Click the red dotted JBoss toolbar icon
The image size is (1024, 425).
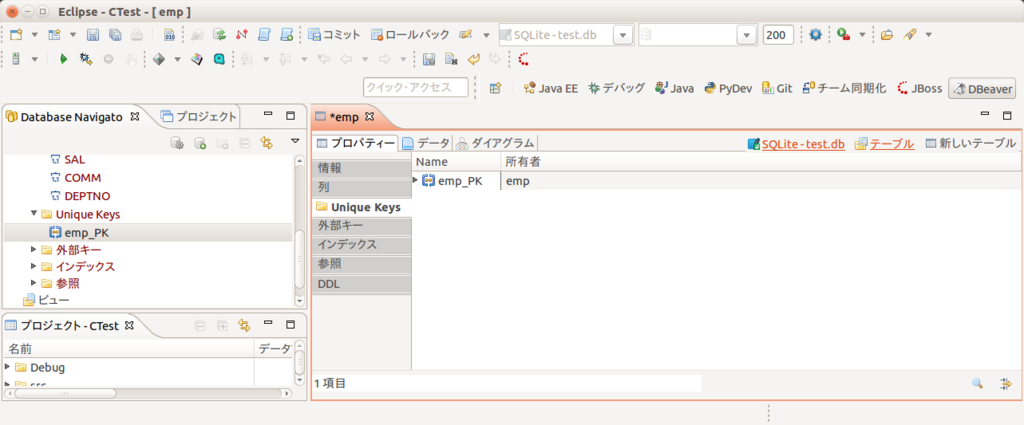(x=523, y=59)
